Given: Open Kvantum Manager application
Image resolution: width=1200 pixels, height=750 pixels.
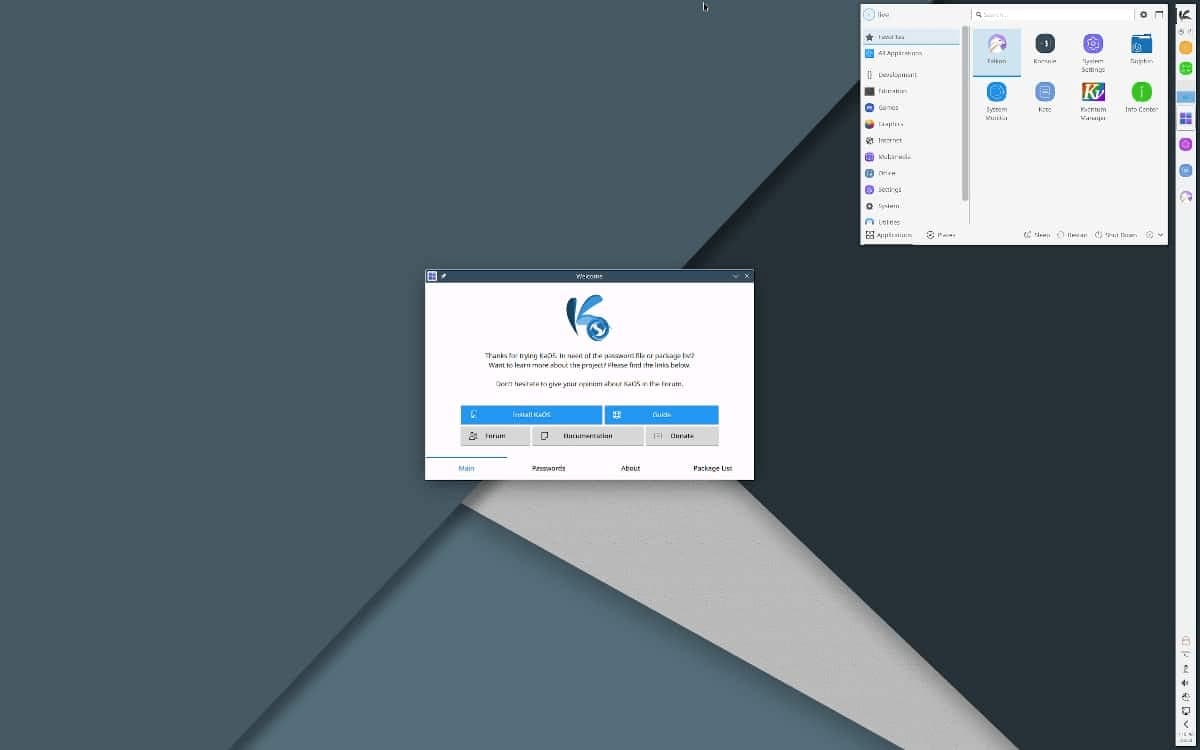Looking at the screenshot, I should pos(1093,98).
